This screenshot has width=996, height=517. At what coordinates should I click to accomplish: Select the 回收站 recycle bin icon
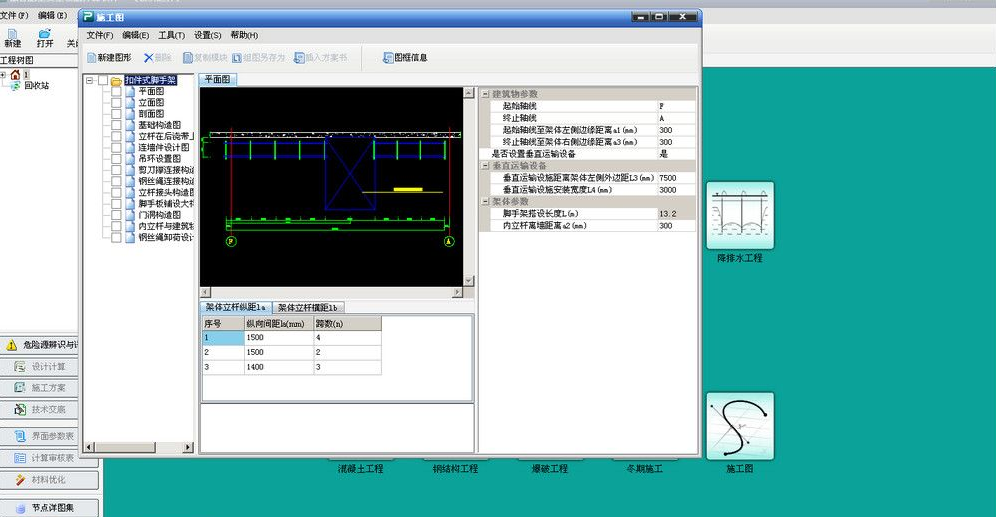click(16, 86)
